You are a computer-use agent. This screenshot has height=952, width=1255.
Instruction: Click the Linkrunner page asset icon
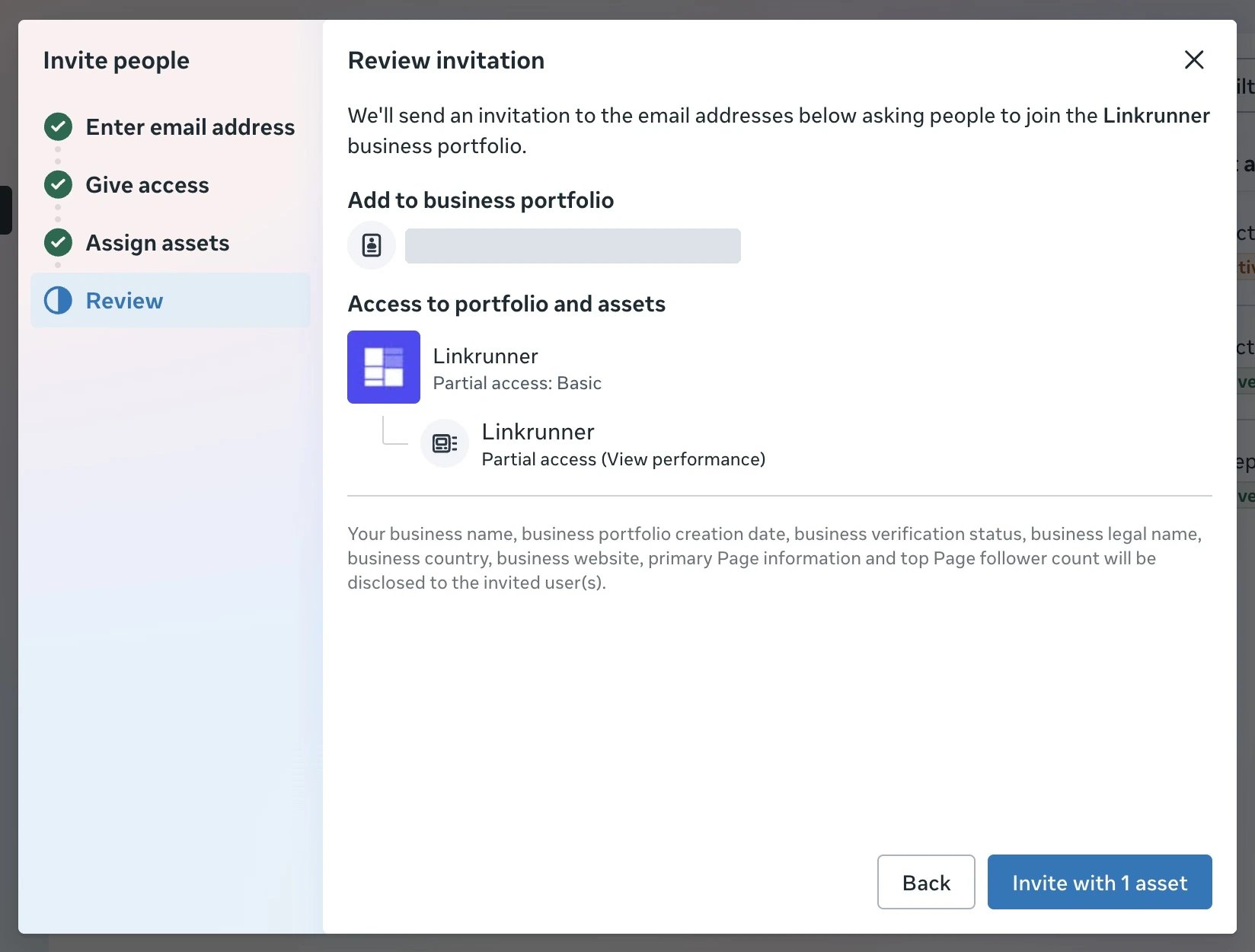tap(445, 443)
